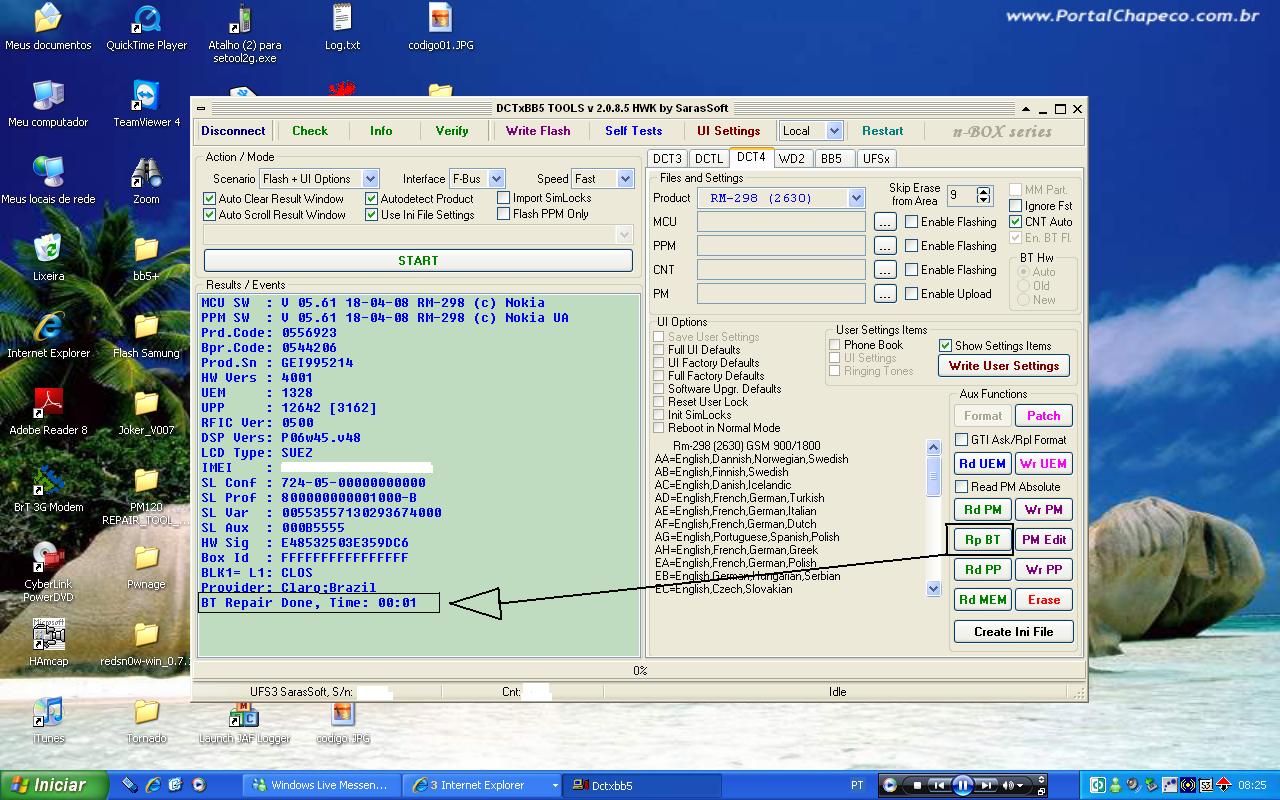Open Windows Live Messenger taskbar item
The height and width of the screenshot is (800, 1280).
click(322, 785)
